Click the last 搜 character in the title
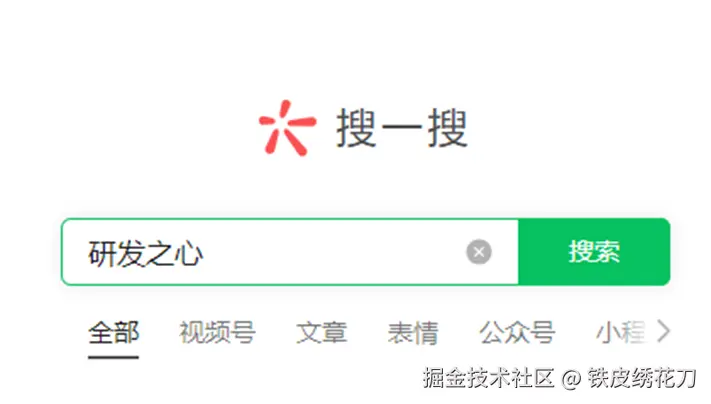The image size is (711, 404). click(x=448, y=128)
